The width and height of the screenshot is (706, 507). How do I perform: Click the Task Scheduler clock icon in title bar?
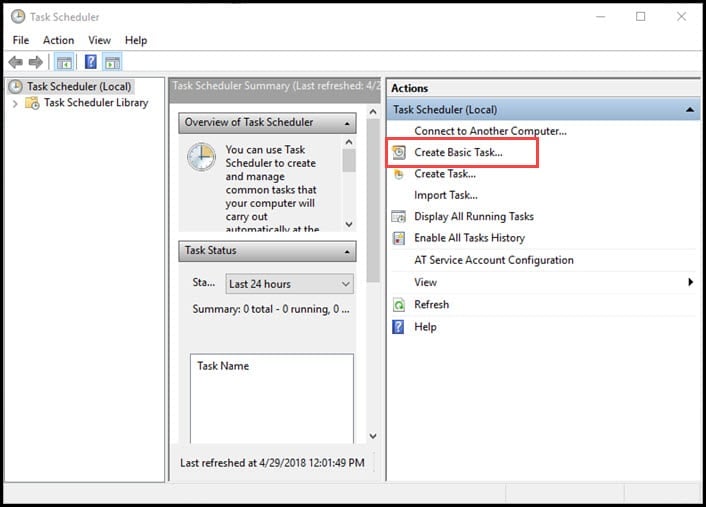pos(18,17)
